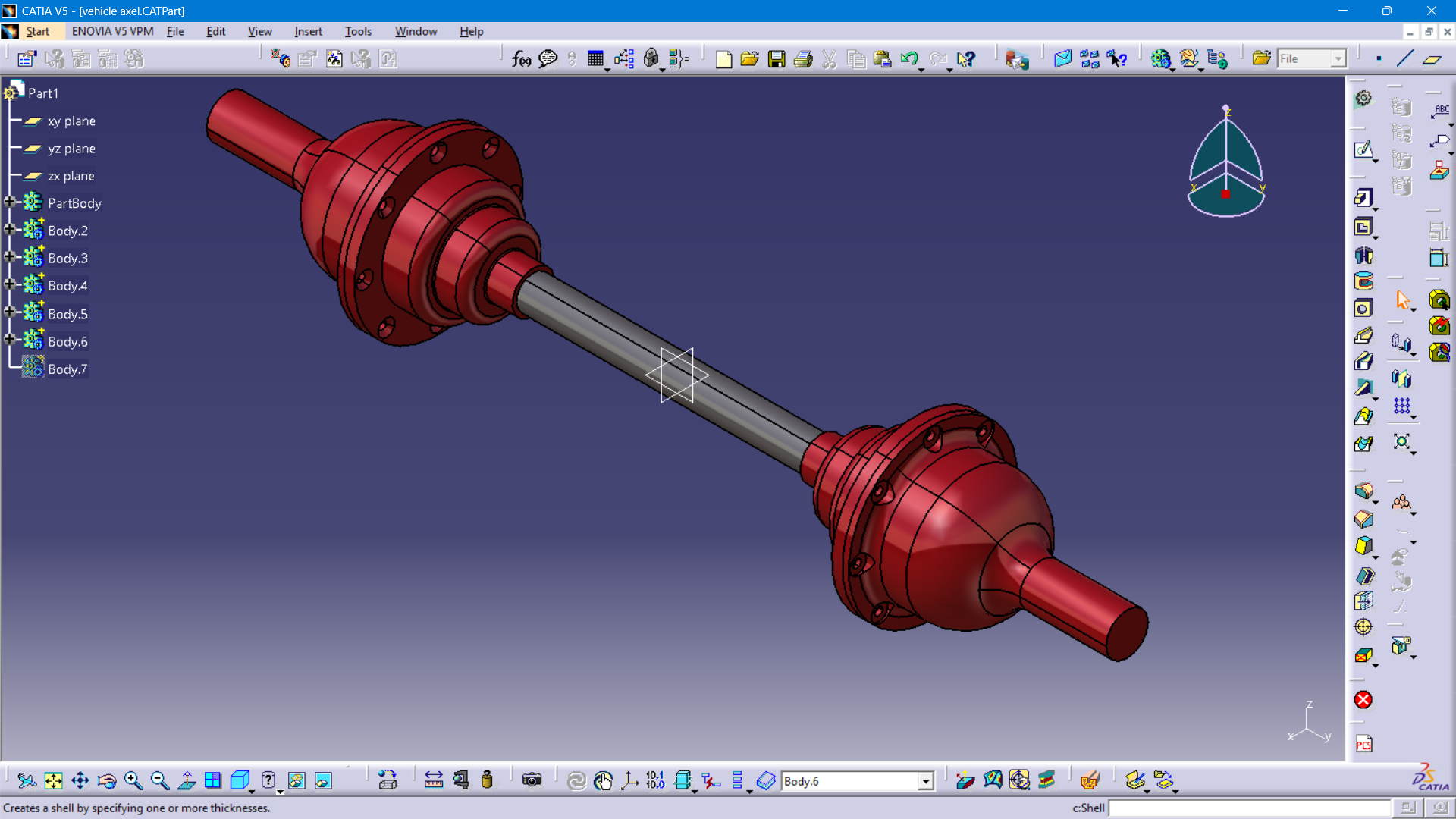Screen dimensions: 1456x819
Task: Click the Mirror tool icon
Action: tap(1401, 378)
